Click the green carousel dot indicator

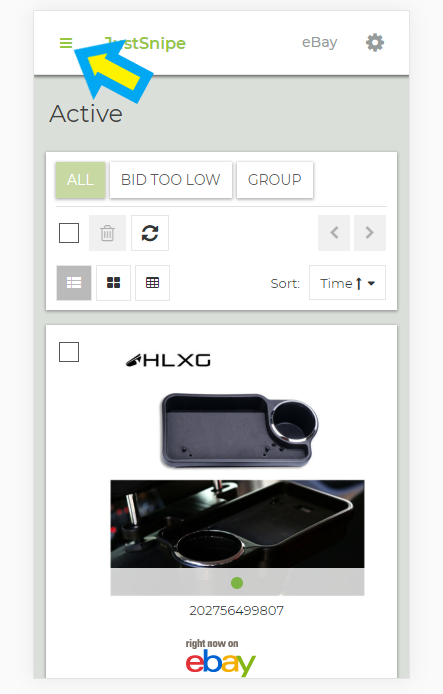[237, 583]
